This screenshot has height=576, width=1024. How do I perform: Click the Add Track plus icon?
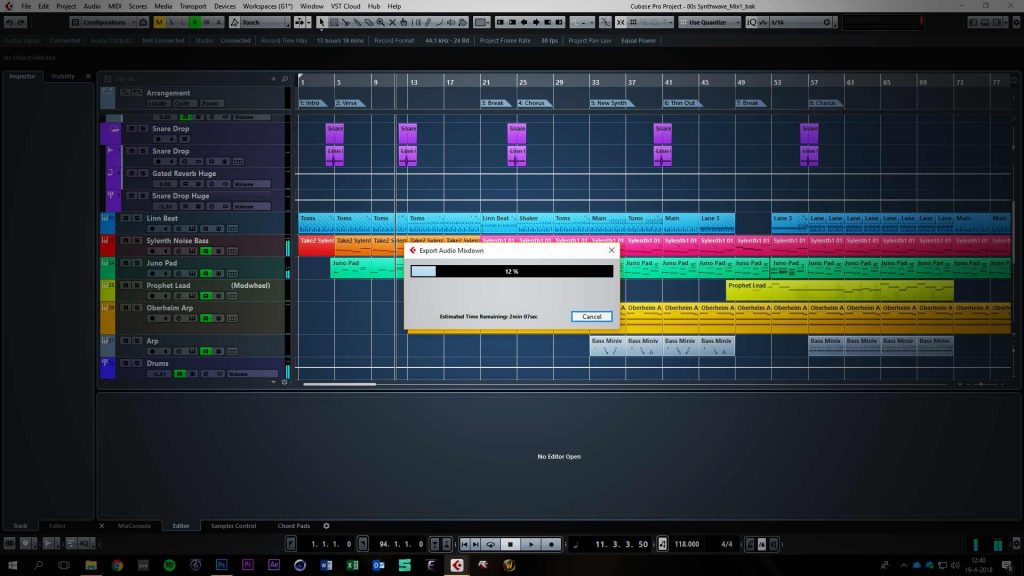pyautogui.click(x=273, y=79)
